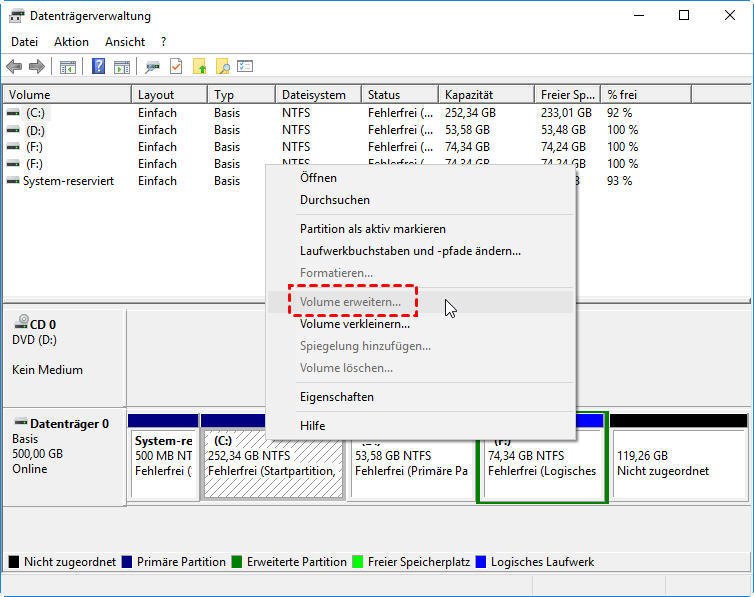This screenshot has width=754, height=597.
Task: Click the 252,34 GB capacity cell
Action: (470, 113)
